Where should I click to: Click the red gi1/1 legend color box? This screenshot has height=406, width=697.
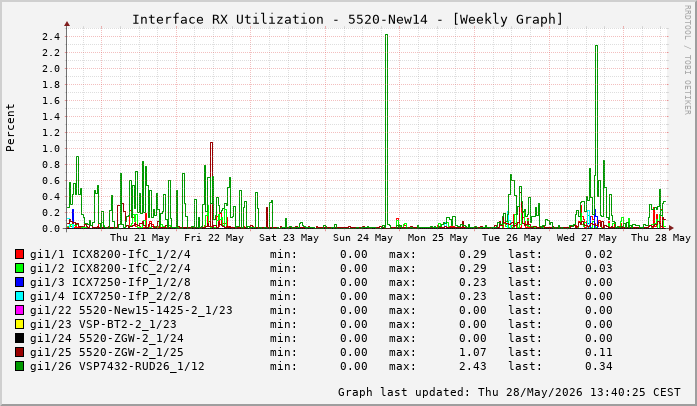[x=19, y=254]
